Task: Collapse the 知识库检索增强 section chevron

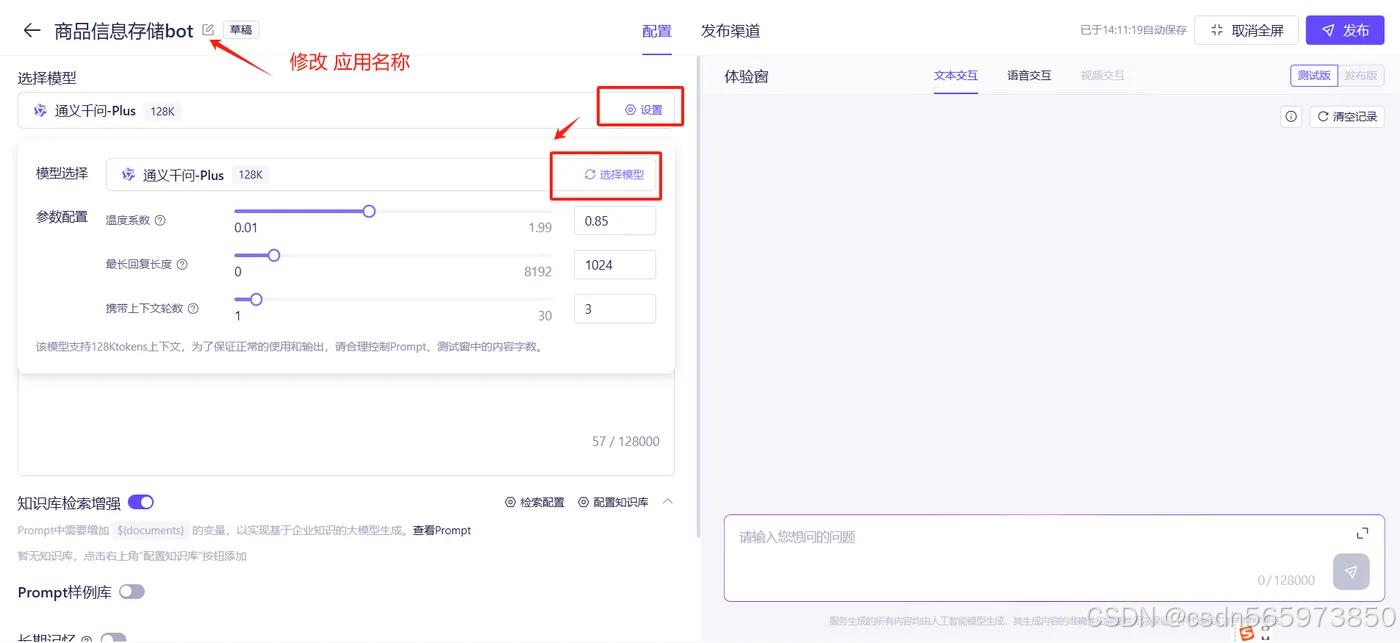Action: pos(668,501)
